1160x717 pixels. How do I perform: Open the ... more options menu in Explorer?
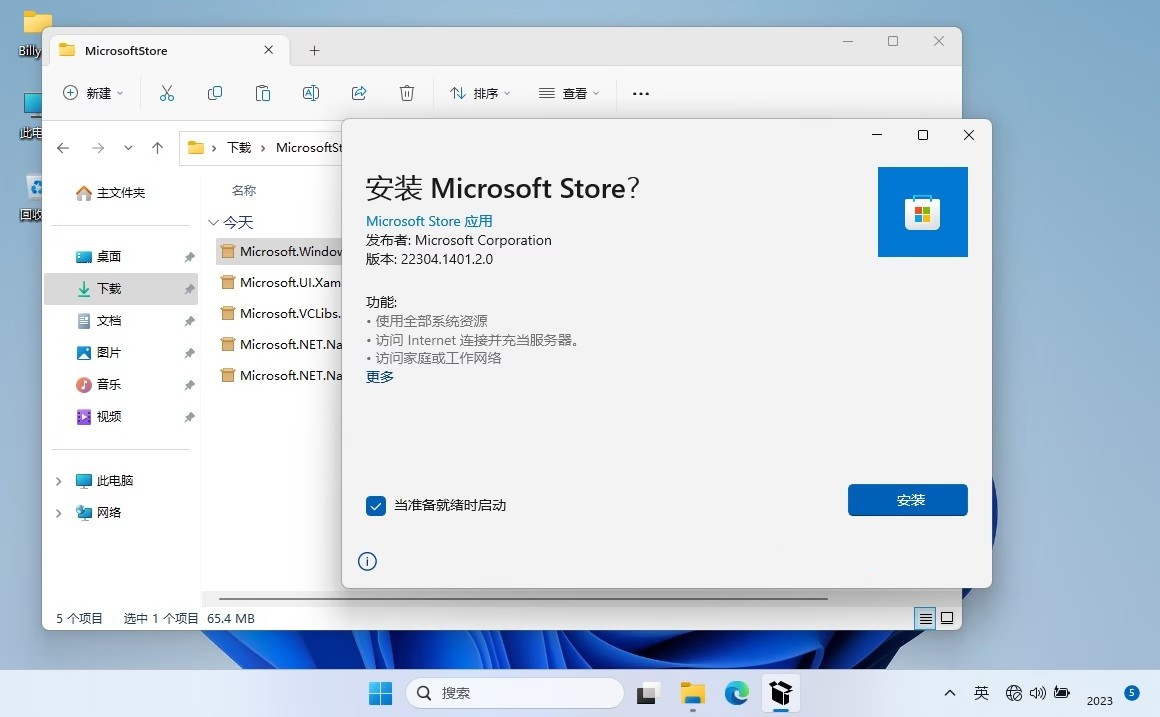[640, 93]
